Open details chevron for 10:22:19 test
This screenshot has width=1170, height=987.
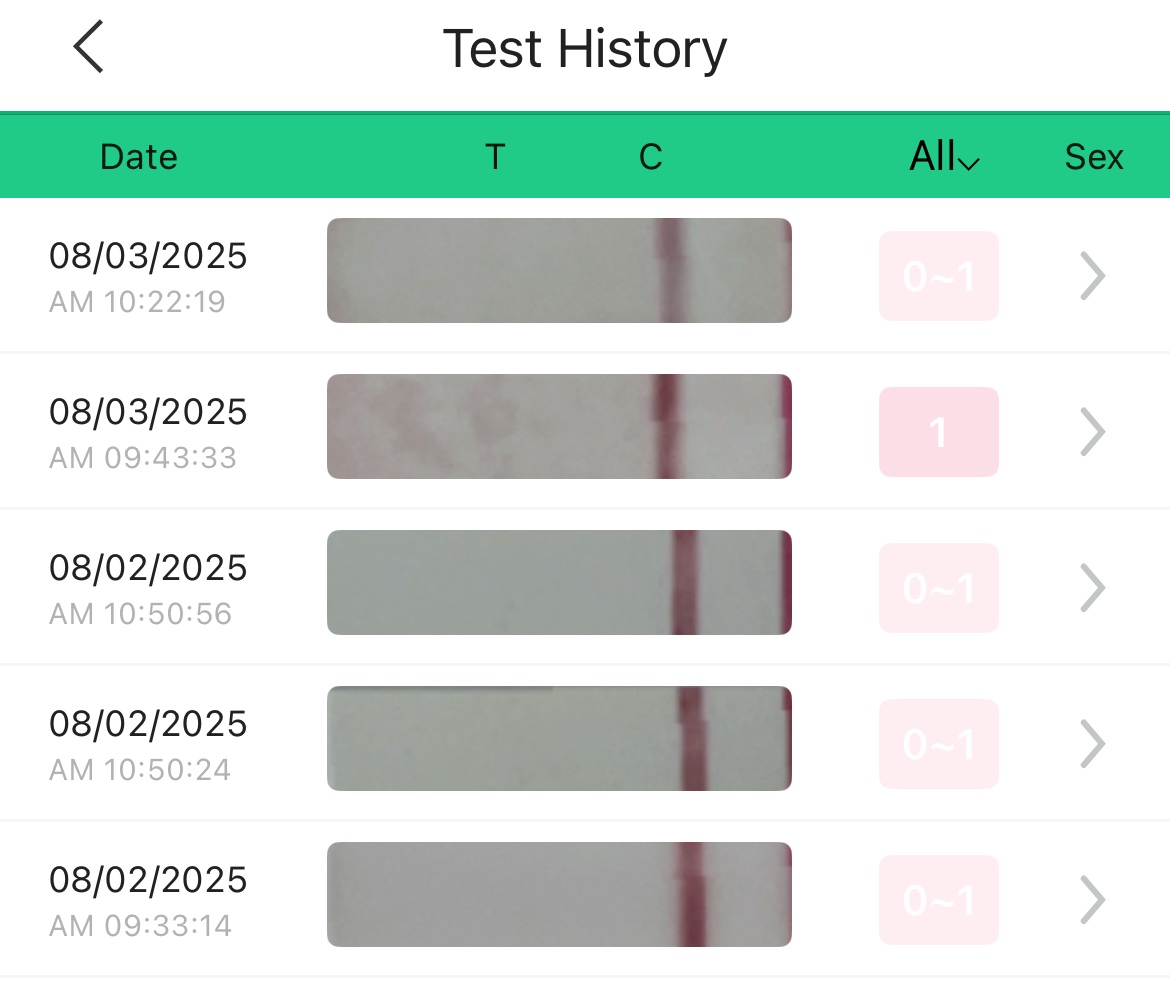coord(1092,276)
